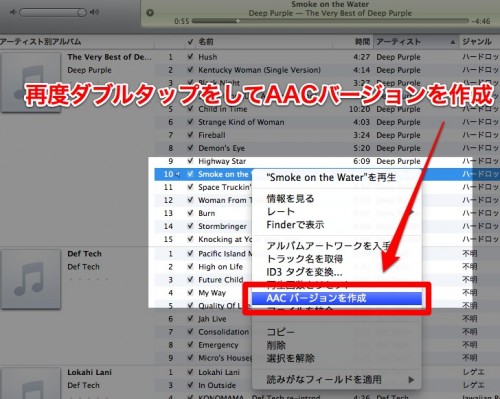This screenshot has width=500, height=399.
Task: Click the song playback progress bar
Action: point(330,21)
